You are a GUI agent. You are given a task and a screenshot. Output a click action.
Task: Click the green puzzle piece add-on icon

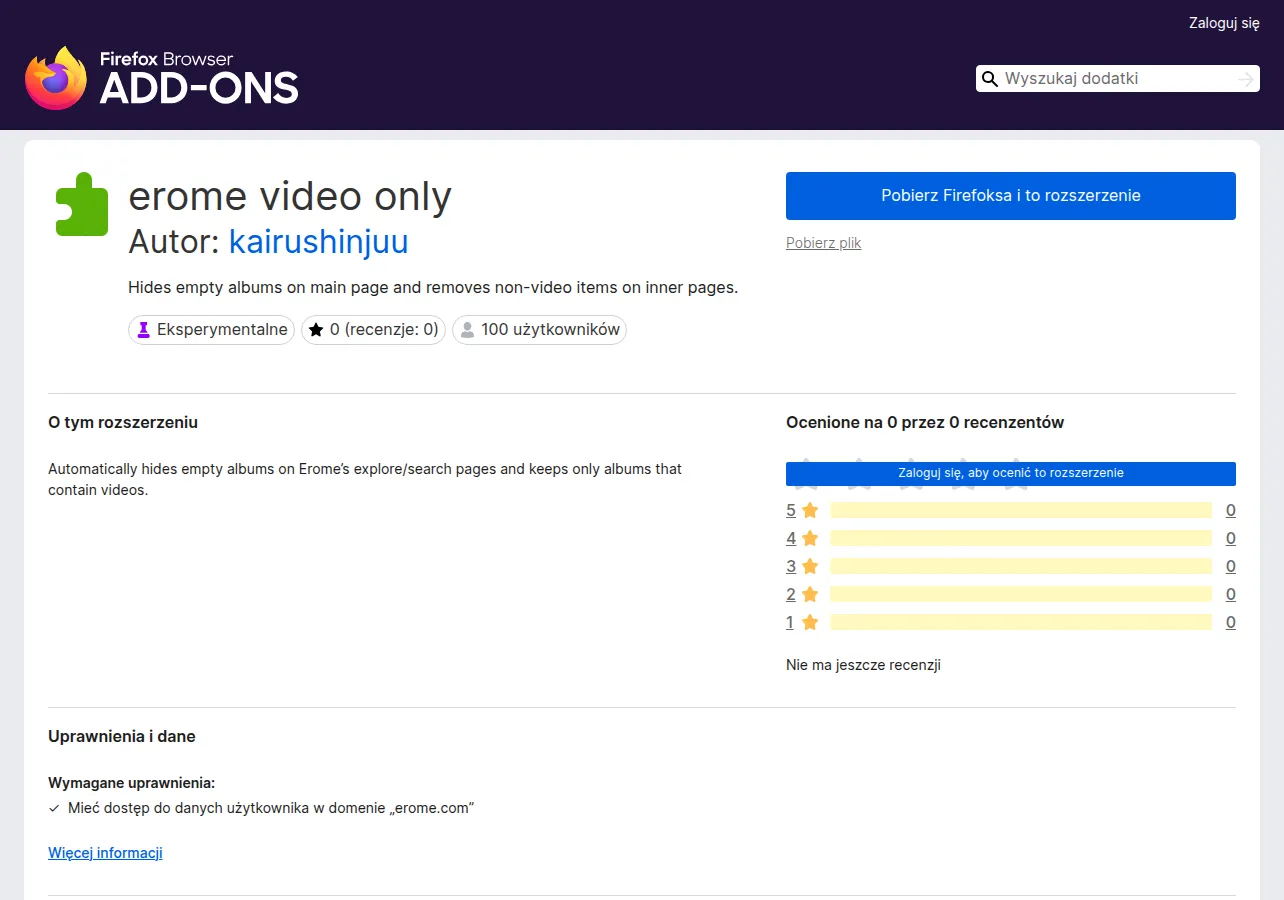point(81,204)
